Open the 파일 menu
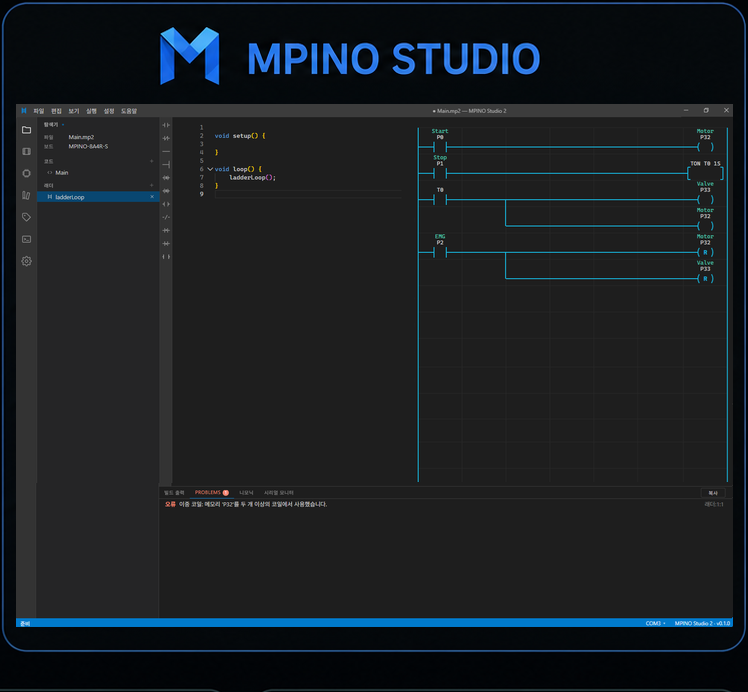The width and height of the screenshot is (748, 692). pos(39,111)
